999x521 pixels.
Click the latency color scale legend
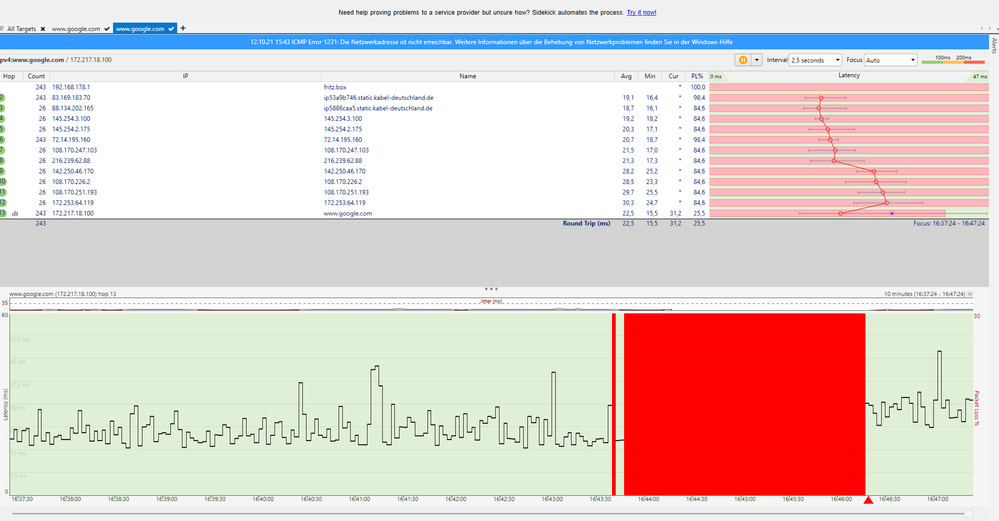click(952, 61)
